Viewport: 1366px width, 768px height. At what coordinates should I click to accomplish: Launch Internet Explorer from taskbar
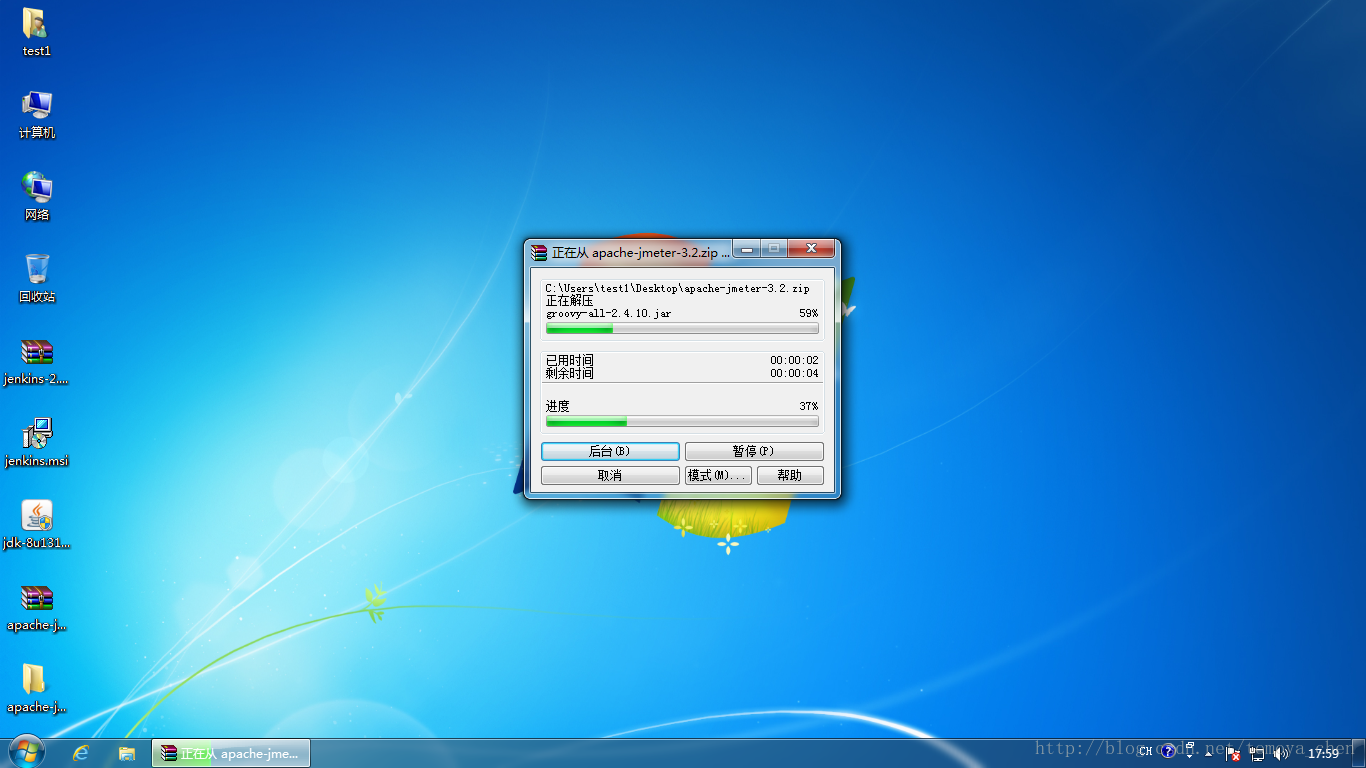point(81,753)
